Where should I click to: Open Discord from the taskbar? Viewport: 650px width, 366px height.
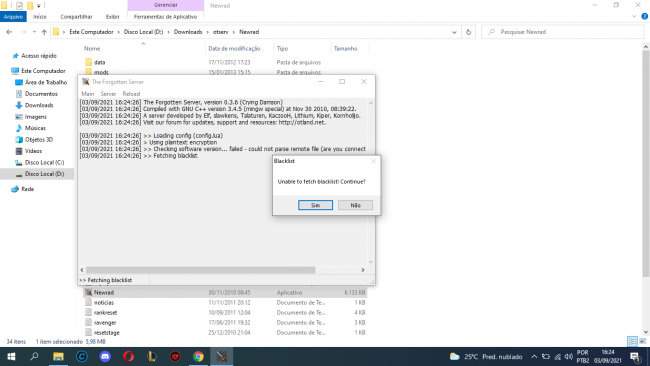tap(105, 356)
